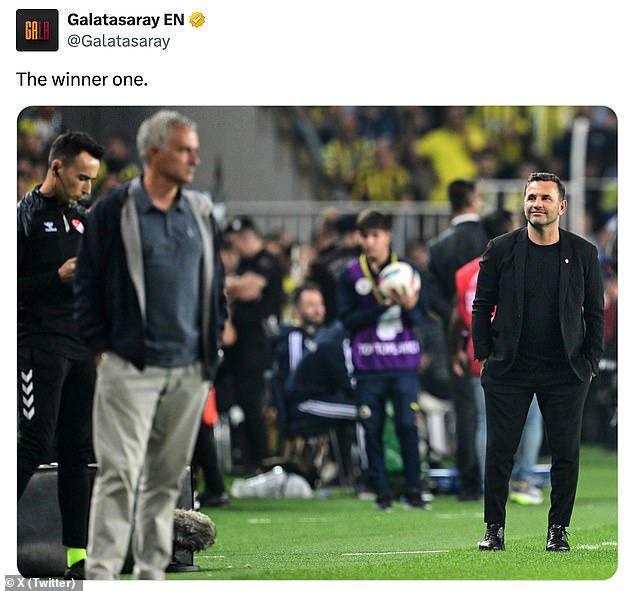
Task: Click the Hummel chevrons on the black trousers
Action: (27, 394)
